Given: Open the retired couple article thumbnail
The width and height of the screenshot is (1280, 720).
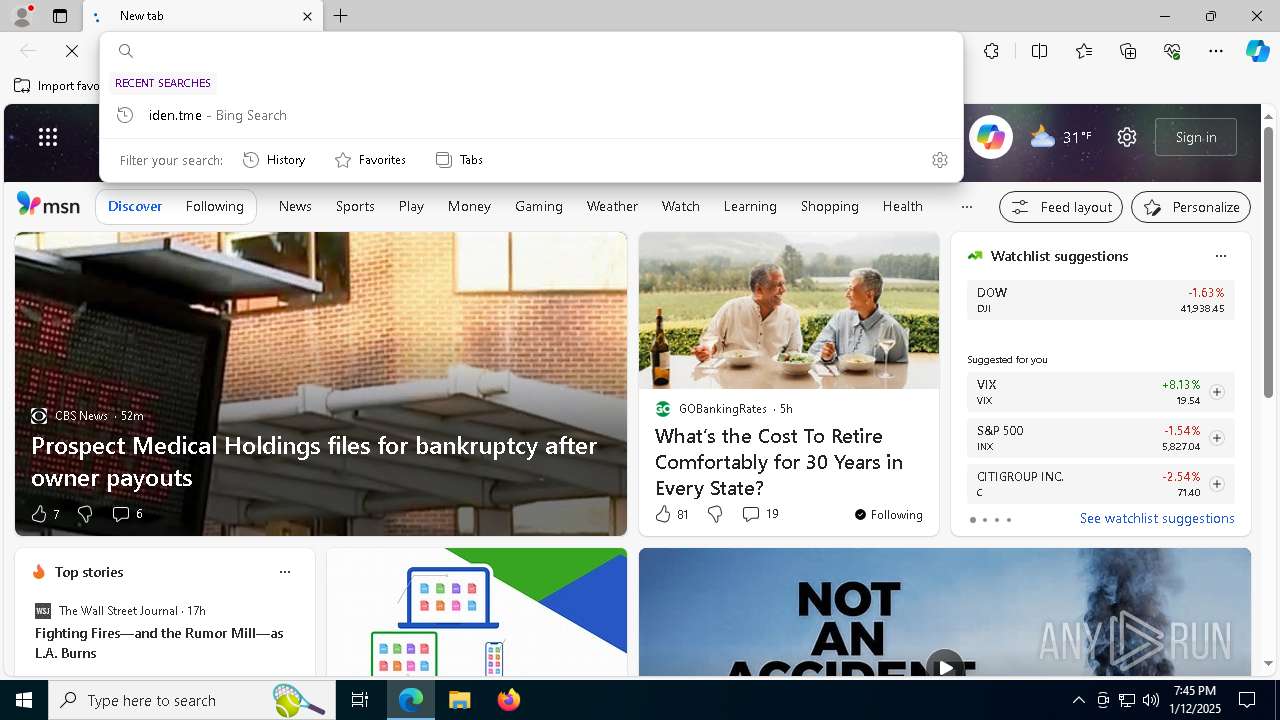Looking at the screenshot, I should click(x=789, y=311).
